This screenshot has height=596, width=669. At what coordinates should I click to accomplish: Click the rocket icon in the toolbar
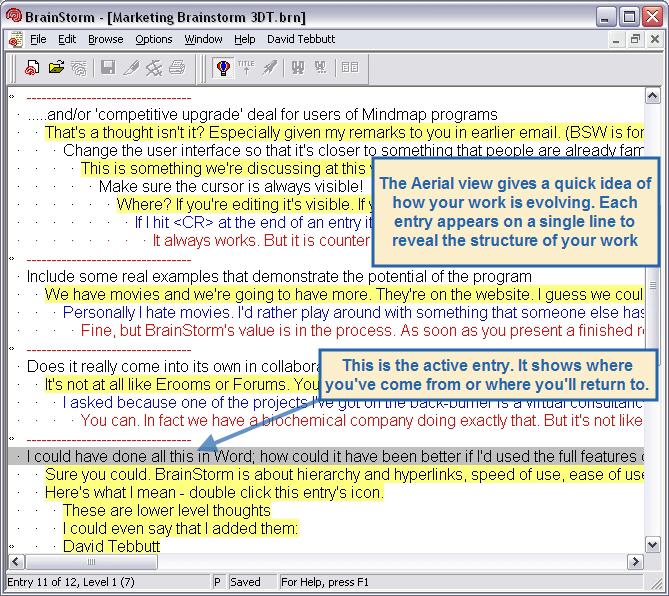click(269, 68)
